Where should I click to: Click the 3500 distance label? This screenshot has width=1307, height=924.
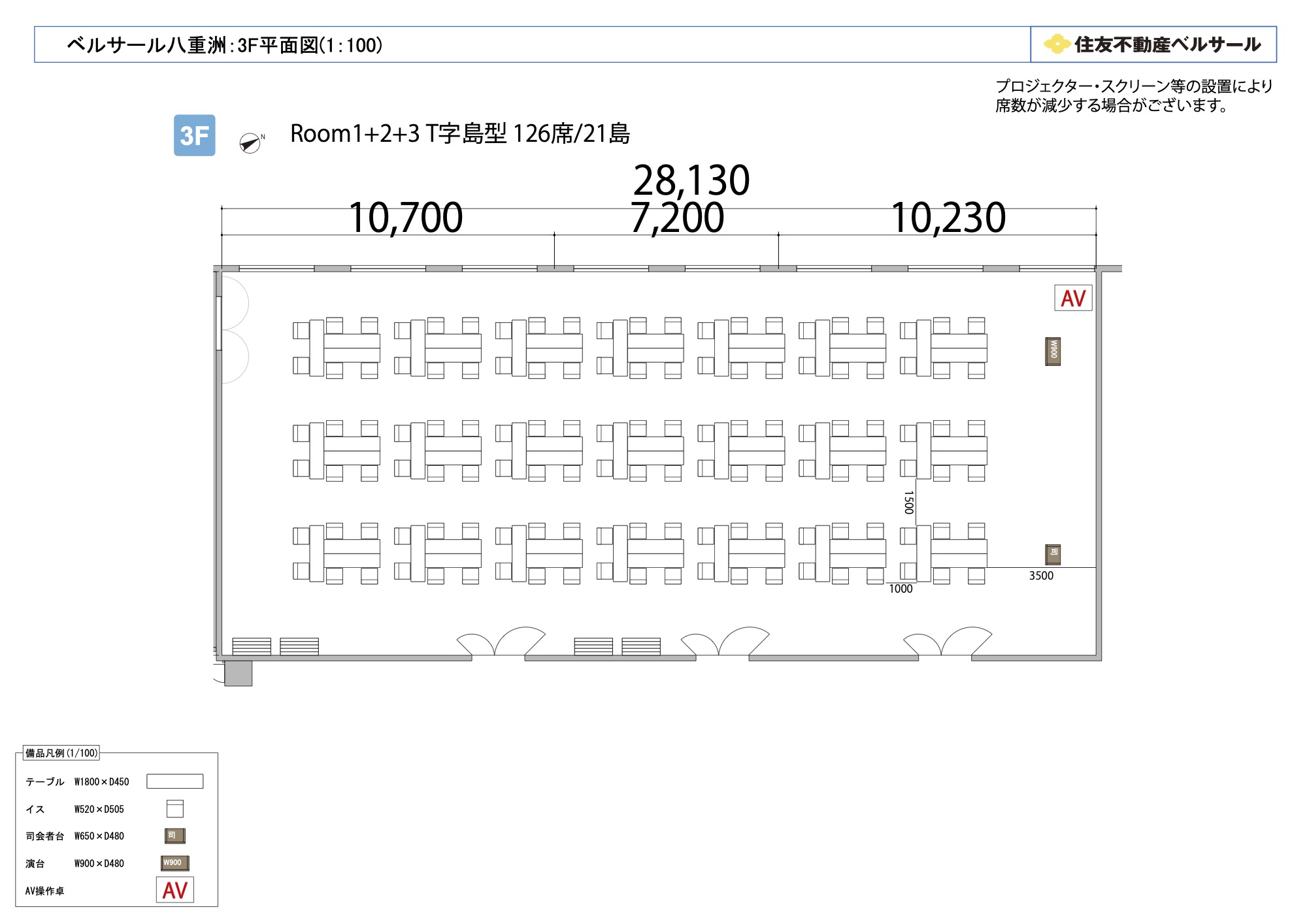click(x=1041, y=576)
